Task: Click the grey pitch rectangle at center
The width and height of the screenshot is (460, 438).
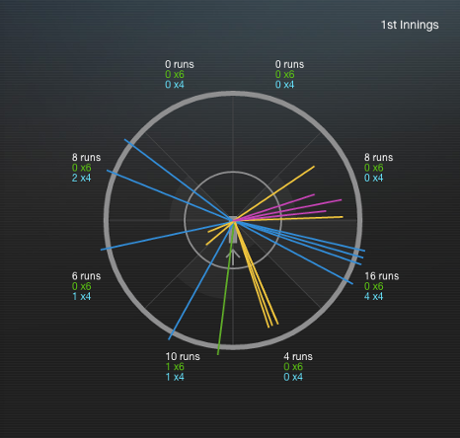Action: tap(233, 230)
